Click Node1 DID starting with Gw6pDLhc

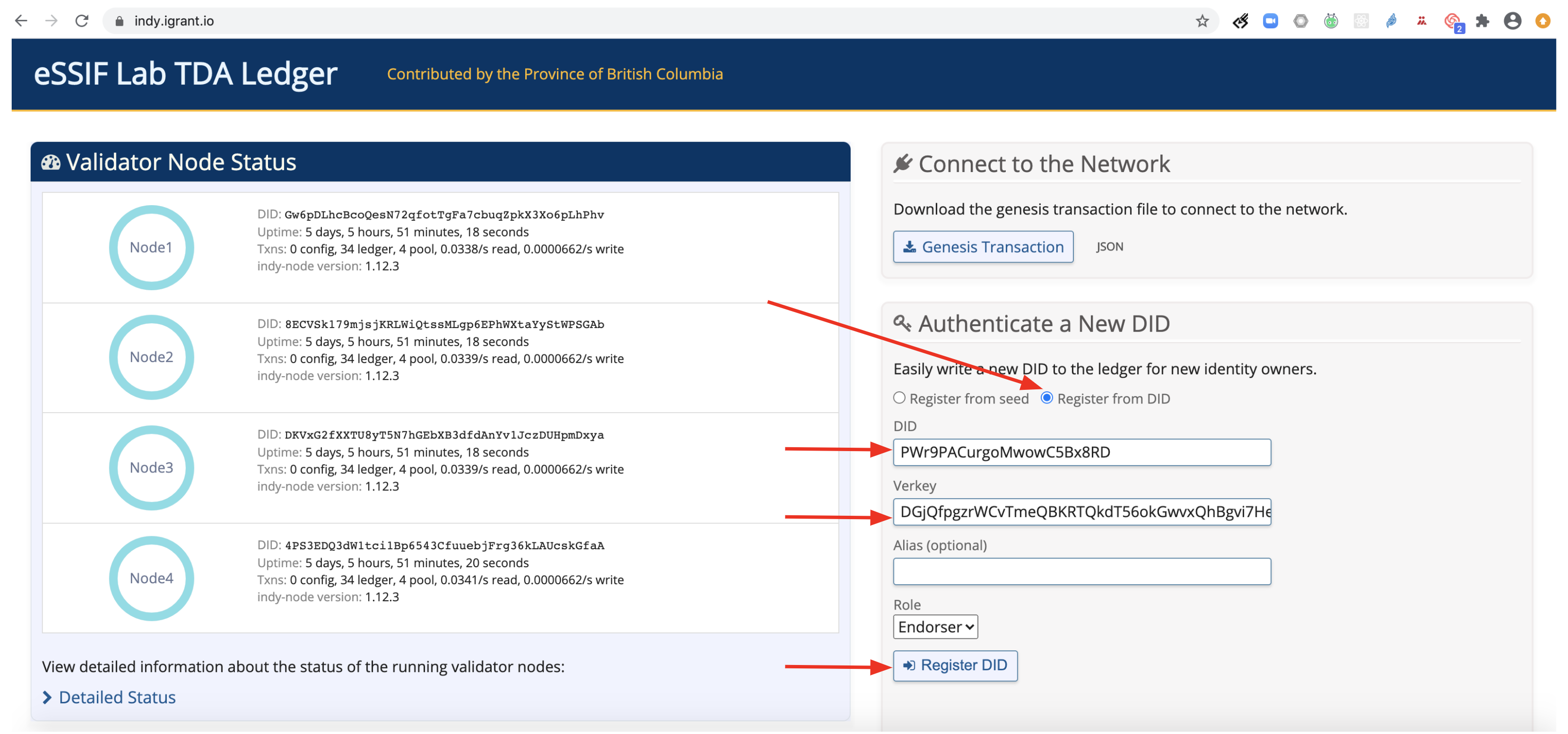445,215
